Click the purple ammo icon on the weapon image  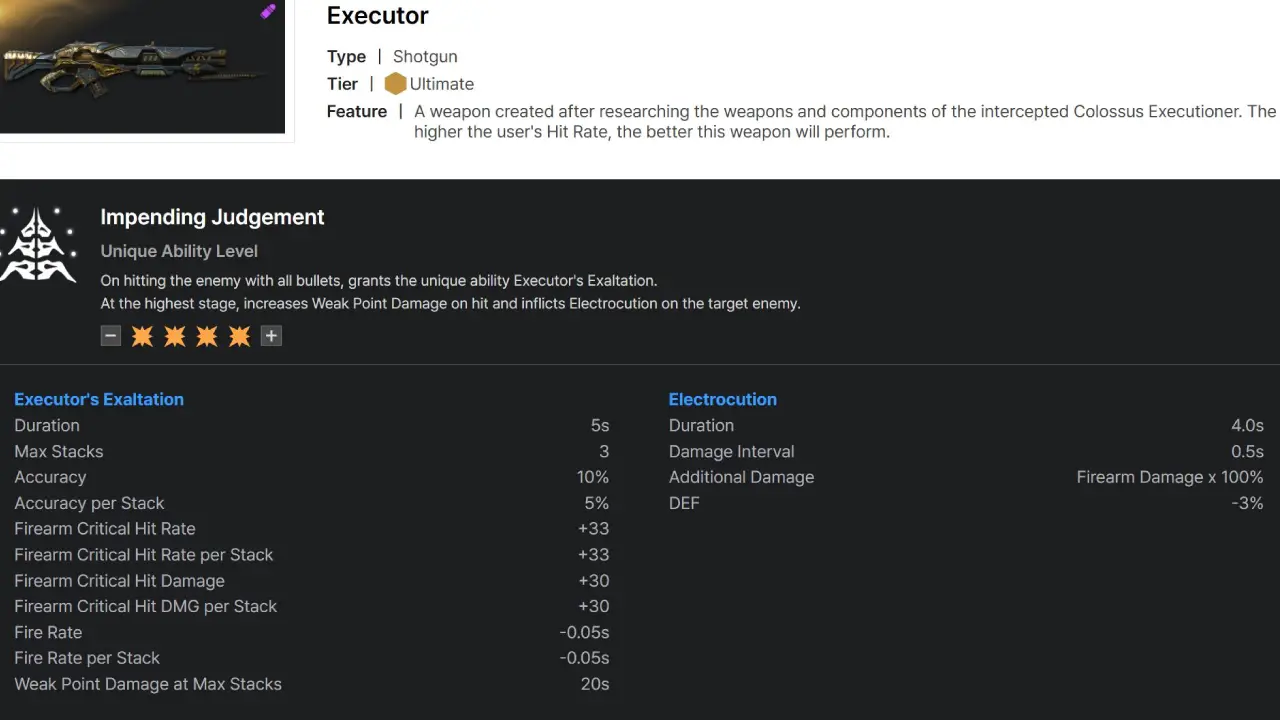click(x=267, y=10)
